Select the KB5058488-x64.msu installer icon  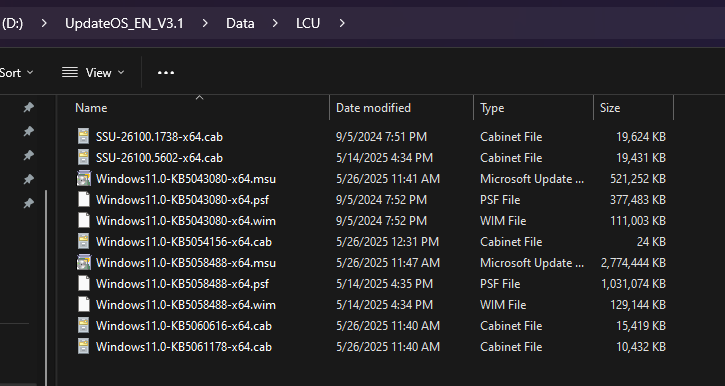(84, 263)
